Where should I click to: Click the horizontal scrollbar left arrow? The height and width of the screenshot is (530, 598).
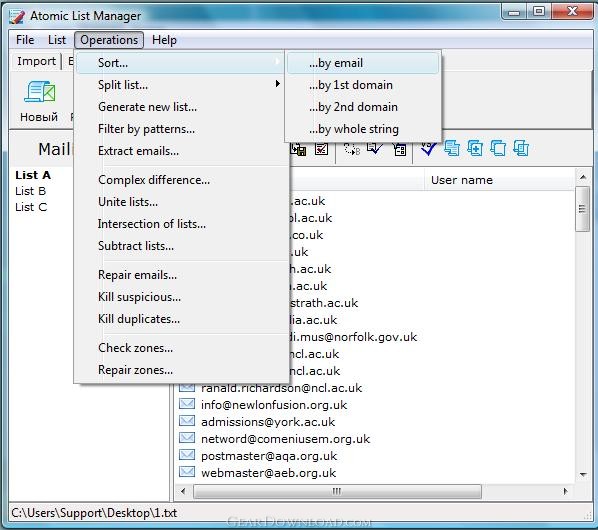point(183,491)
